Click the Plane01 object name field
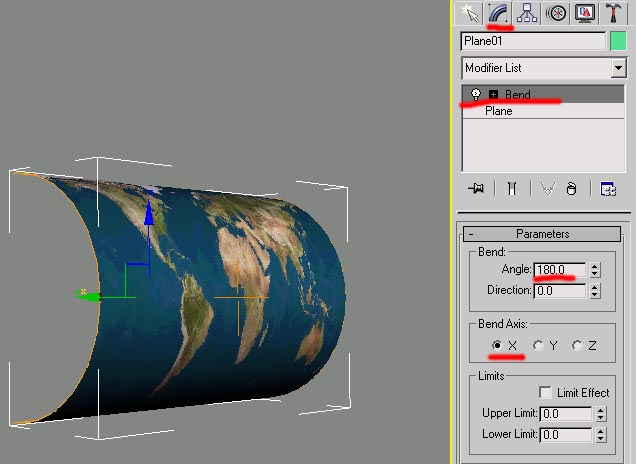 [x=533, y=41]
